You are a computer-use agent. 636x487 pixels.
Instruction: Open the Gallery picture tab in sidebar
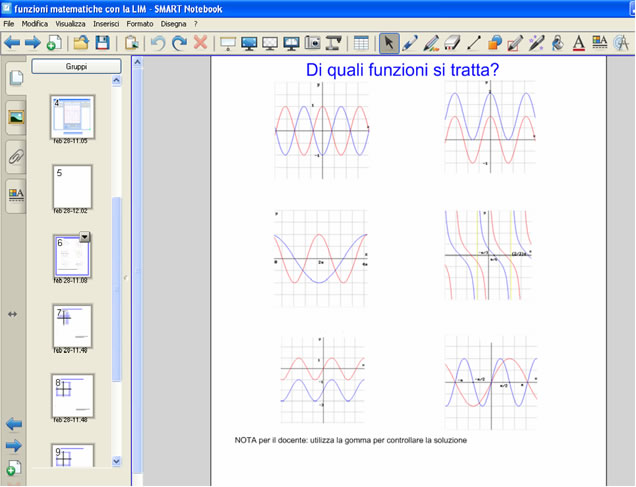(x=15, y=117)
